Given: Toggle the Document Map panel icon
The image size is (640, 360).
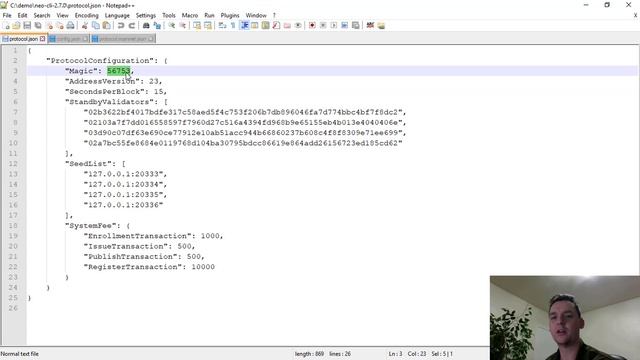Looking at the screenshot, I should click(265, 25).
